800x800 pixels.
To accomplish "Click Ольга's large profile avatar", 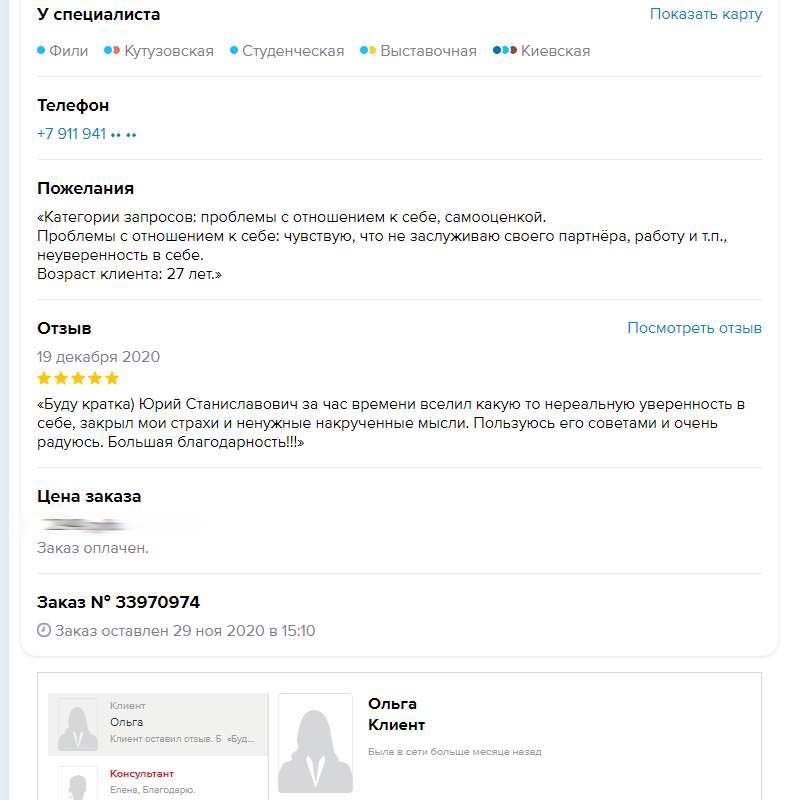I will [x=315, y=745].
